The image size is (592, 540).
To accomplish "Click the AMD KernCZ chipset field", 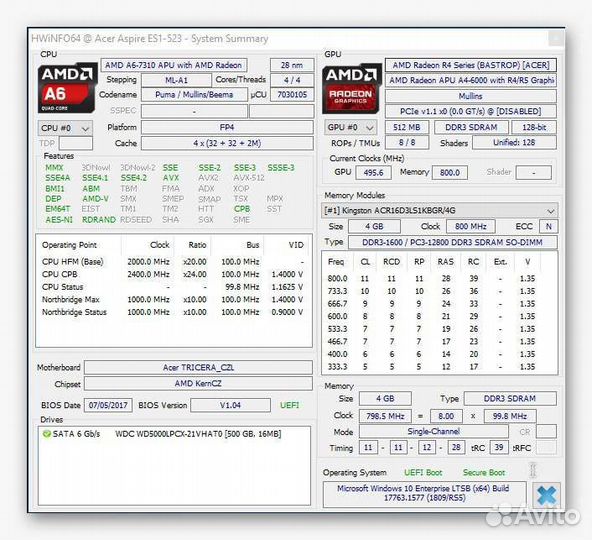I will pos(198,383).
